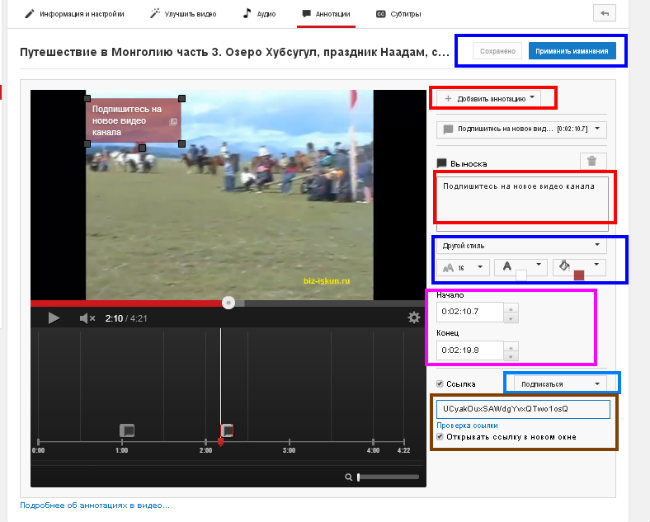Viewport: 650px width, 522px height.
Task: Play the video in the annotation editor
Action: pos(53,318)
